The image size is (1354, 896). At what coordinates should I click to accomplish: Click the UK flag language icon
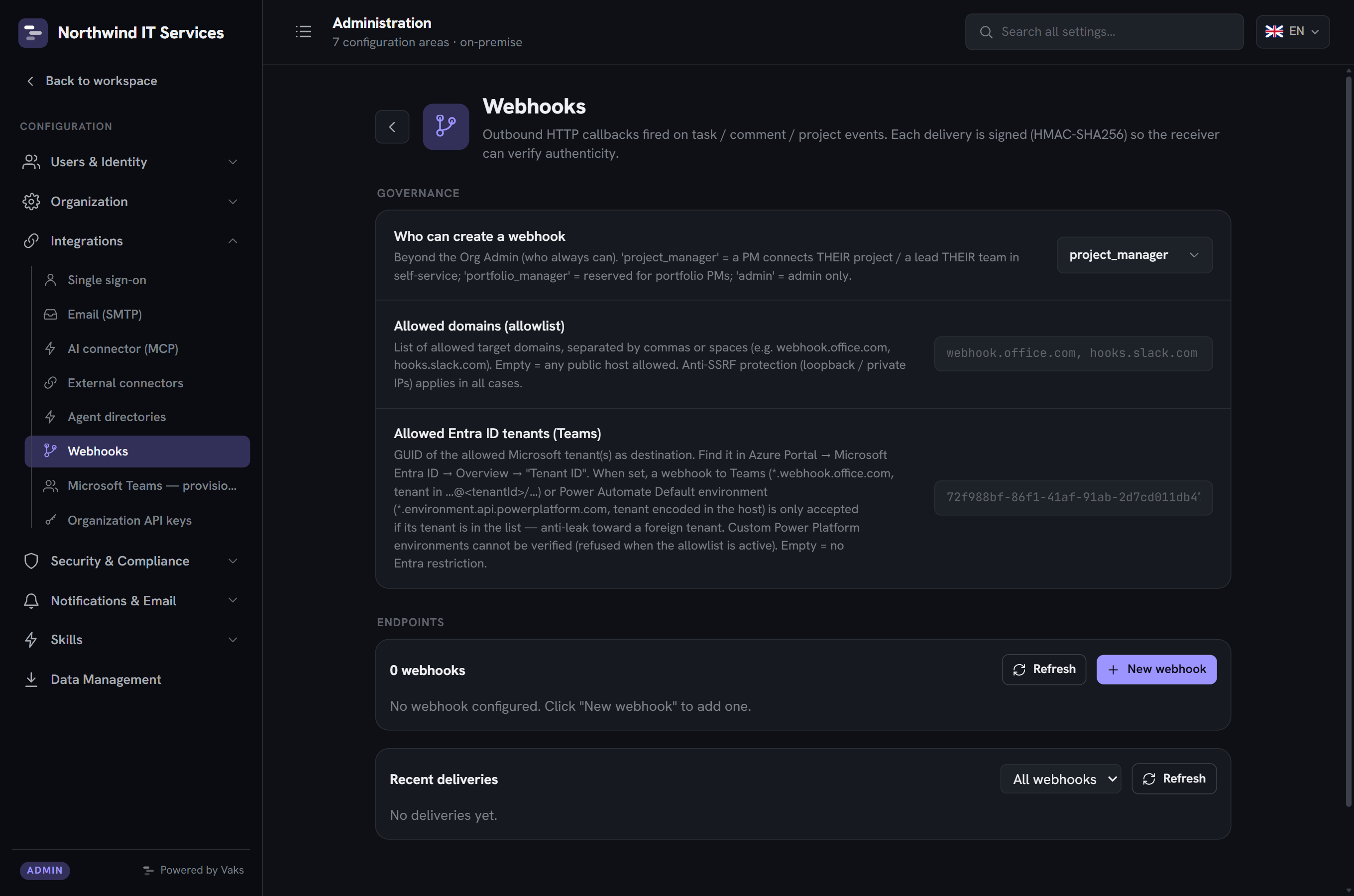1274,31
